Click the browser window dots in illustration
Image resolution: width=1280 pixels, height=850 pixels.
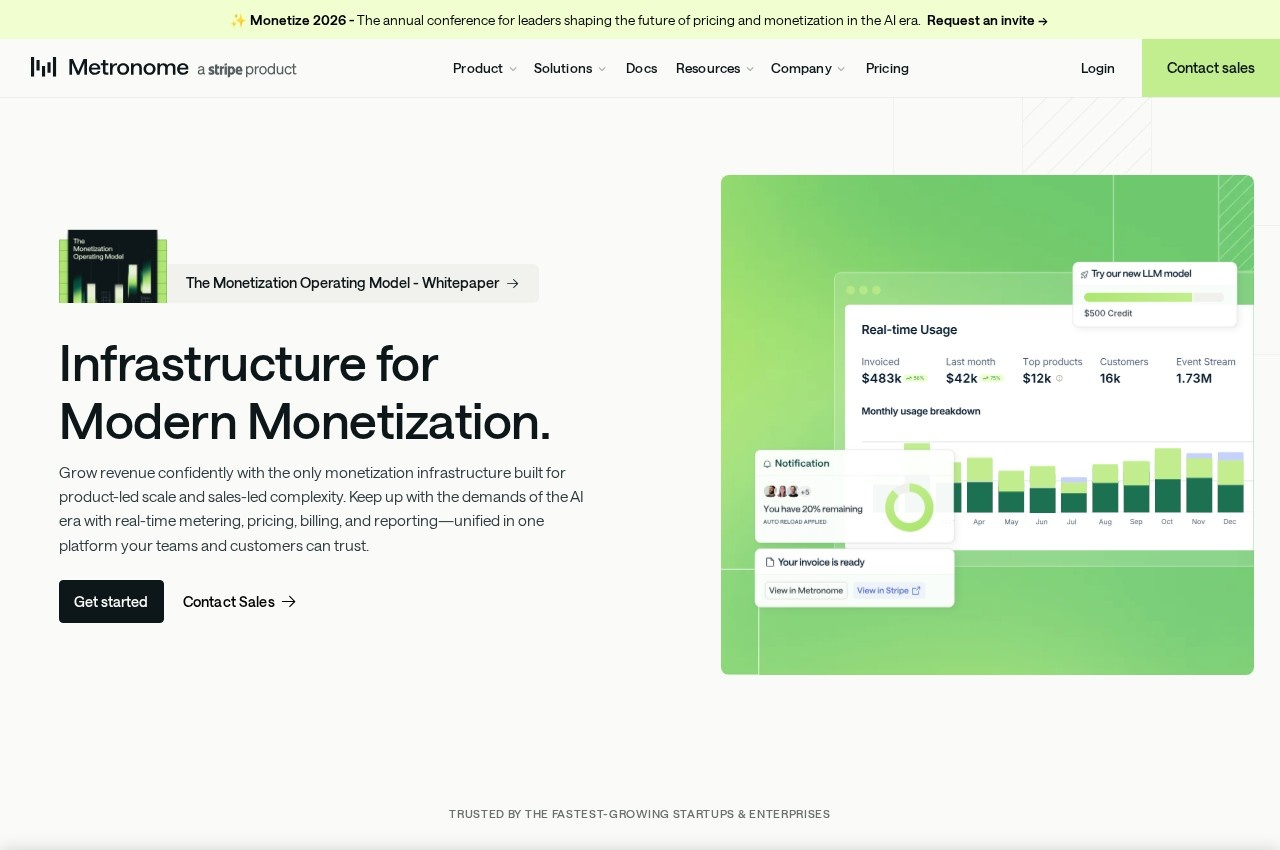[x=863, y=290]
